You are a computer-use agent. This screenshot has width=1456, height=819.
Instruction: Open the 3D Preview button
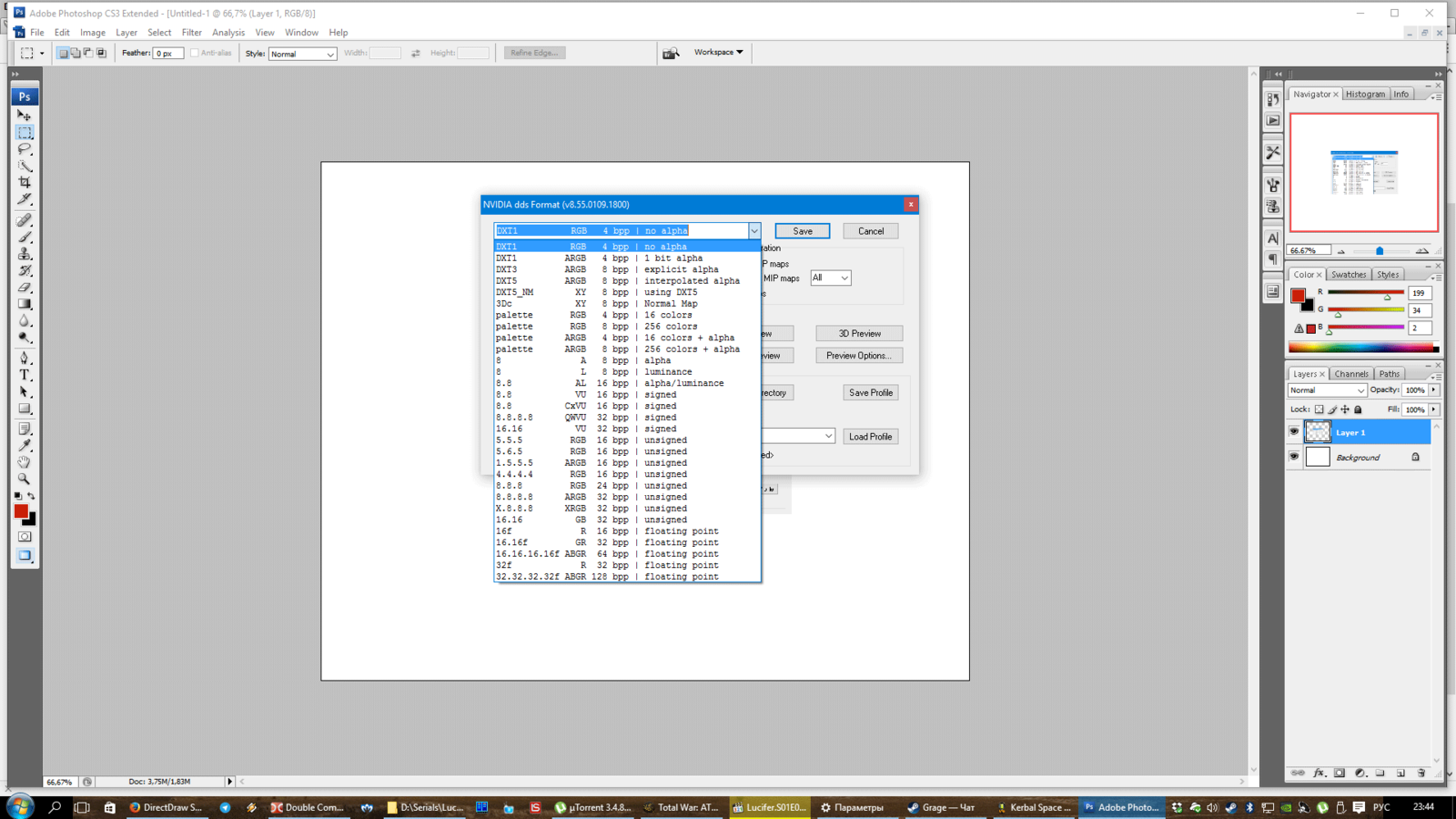point(860,333)
